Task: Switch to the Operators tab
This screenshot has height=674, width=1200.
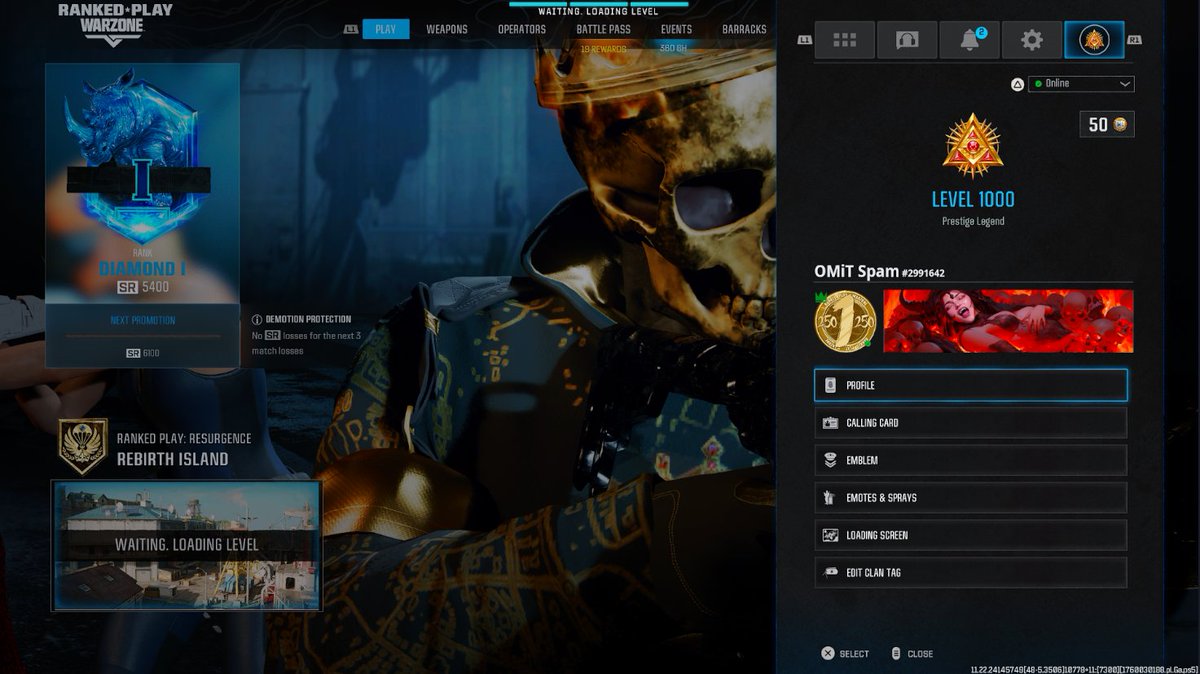Action: [x=522, y=29]
